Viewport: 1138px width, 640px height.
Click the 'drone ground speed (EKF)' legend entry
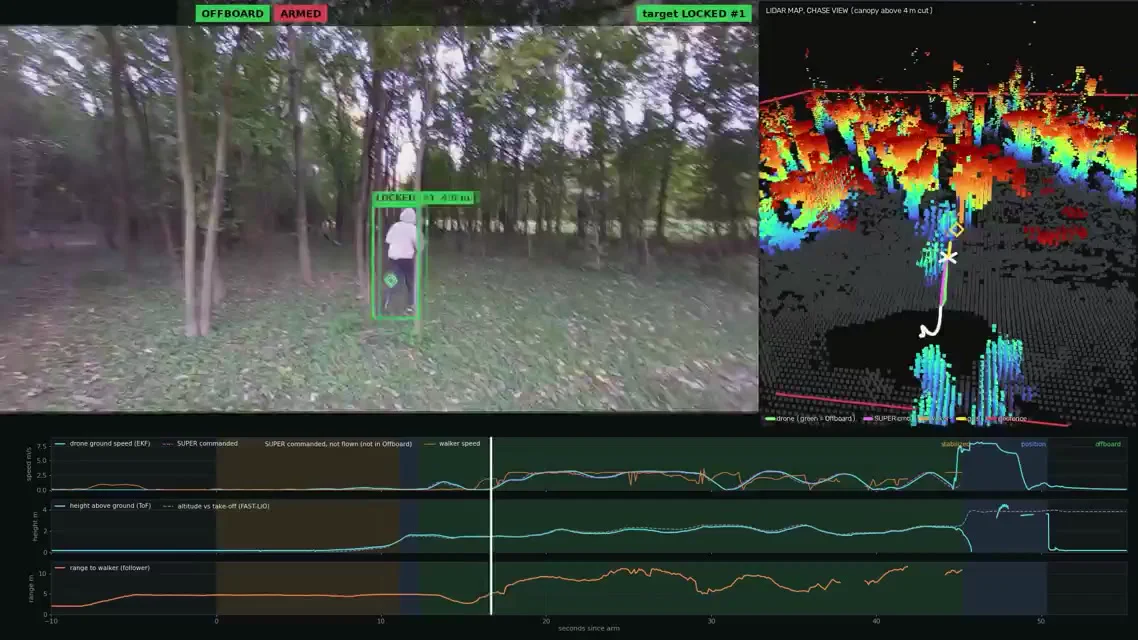102,443
